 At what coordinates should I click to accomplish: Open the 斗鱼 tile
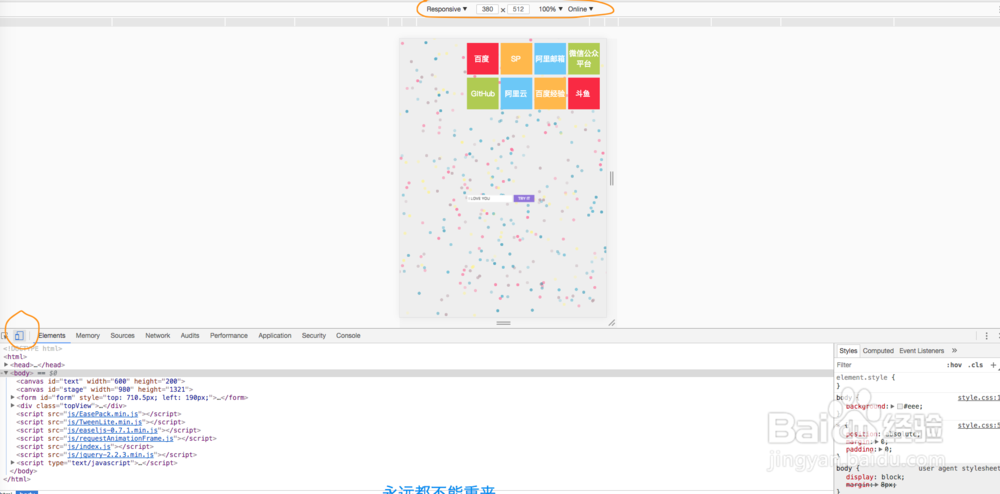(584, 94)
